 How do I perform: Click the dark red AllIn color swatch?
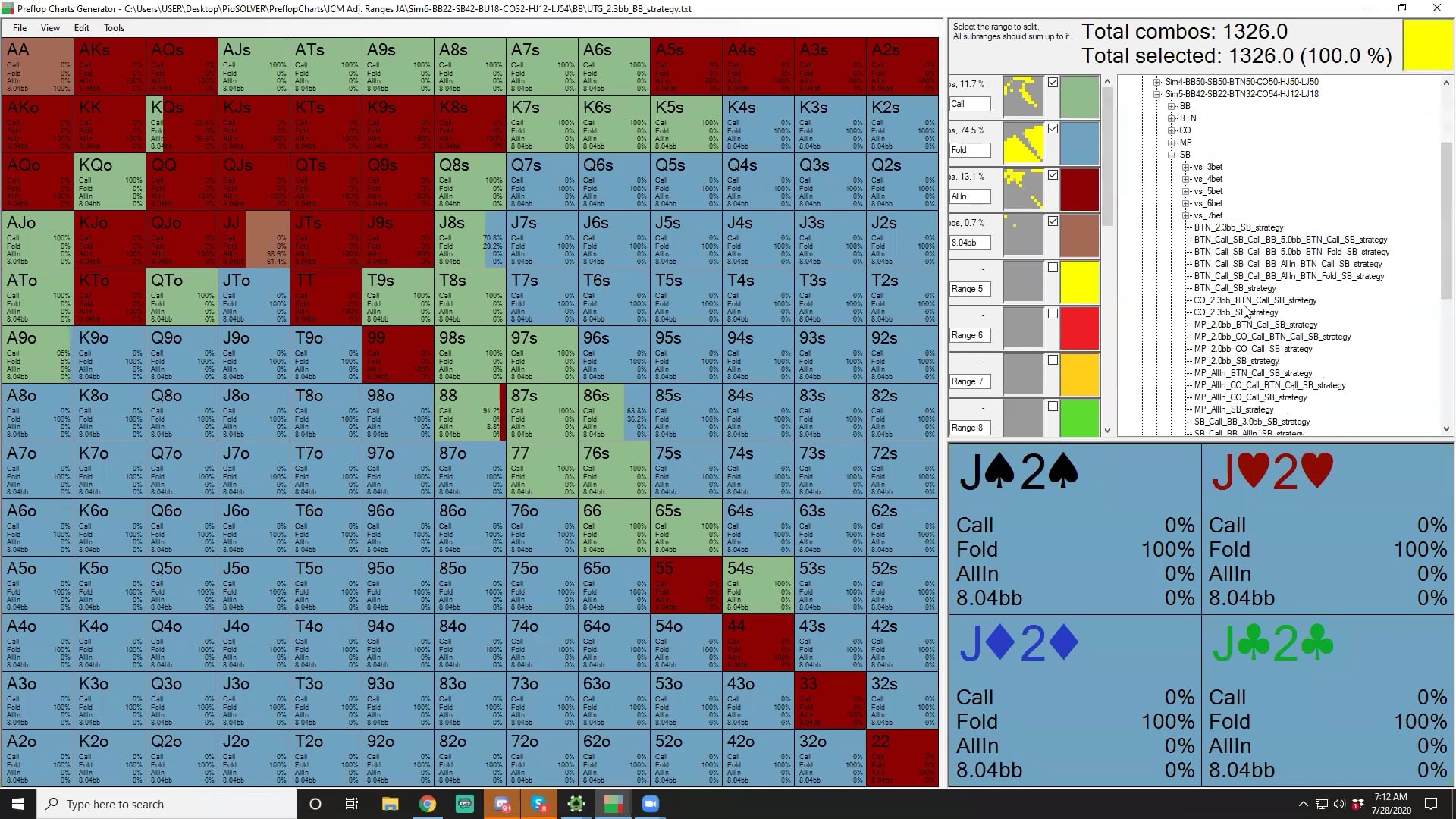click(1080, 189)
